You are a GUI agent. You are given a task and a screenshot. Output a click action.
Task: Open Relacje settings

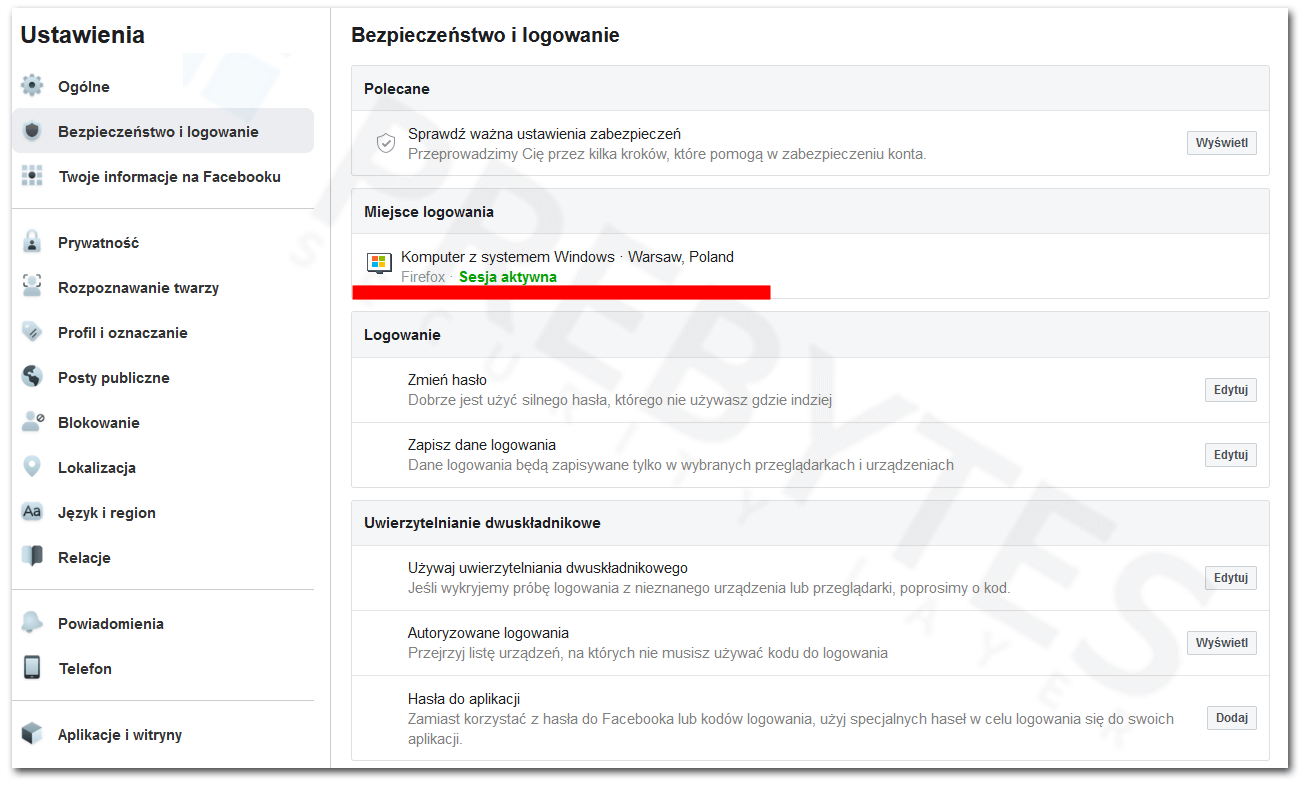(83, 557)
